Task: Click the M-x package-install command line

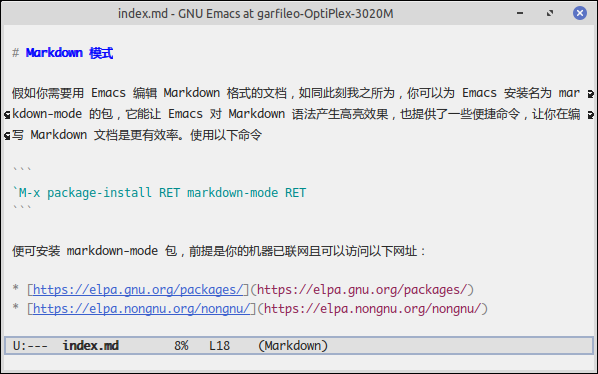Action: point(159,193)
